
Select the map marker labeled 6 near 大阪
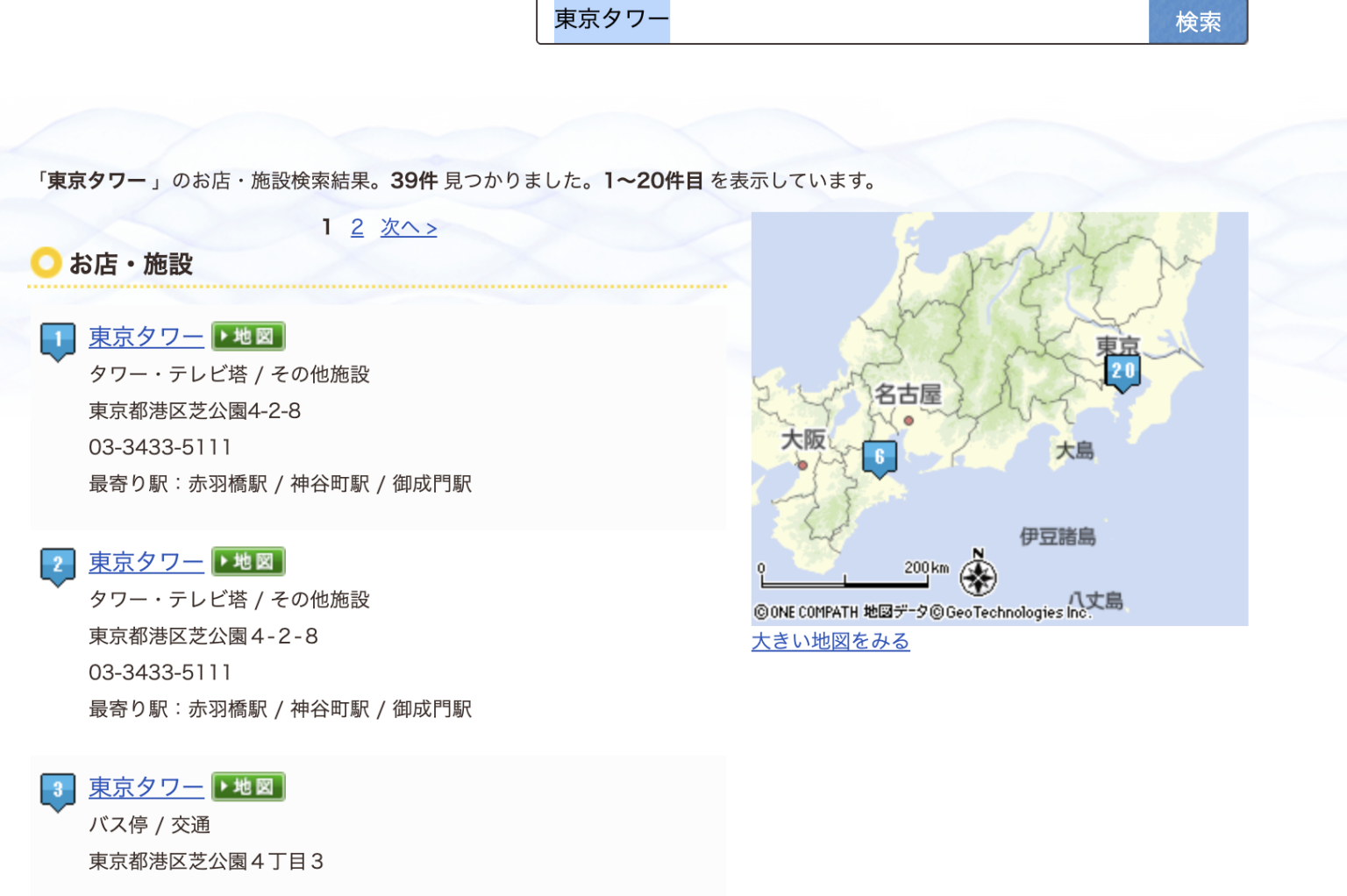[x=880, y=455]
